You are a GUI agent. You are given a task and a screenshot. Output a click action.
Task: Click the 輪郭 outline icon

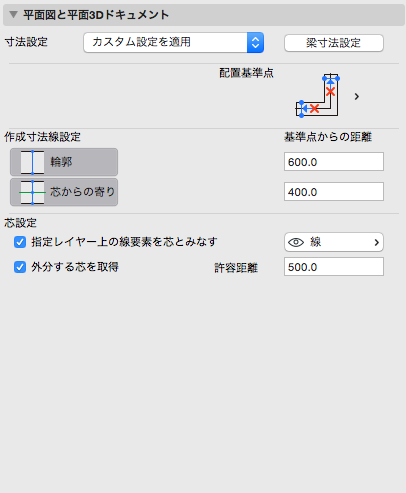(32, 162)
